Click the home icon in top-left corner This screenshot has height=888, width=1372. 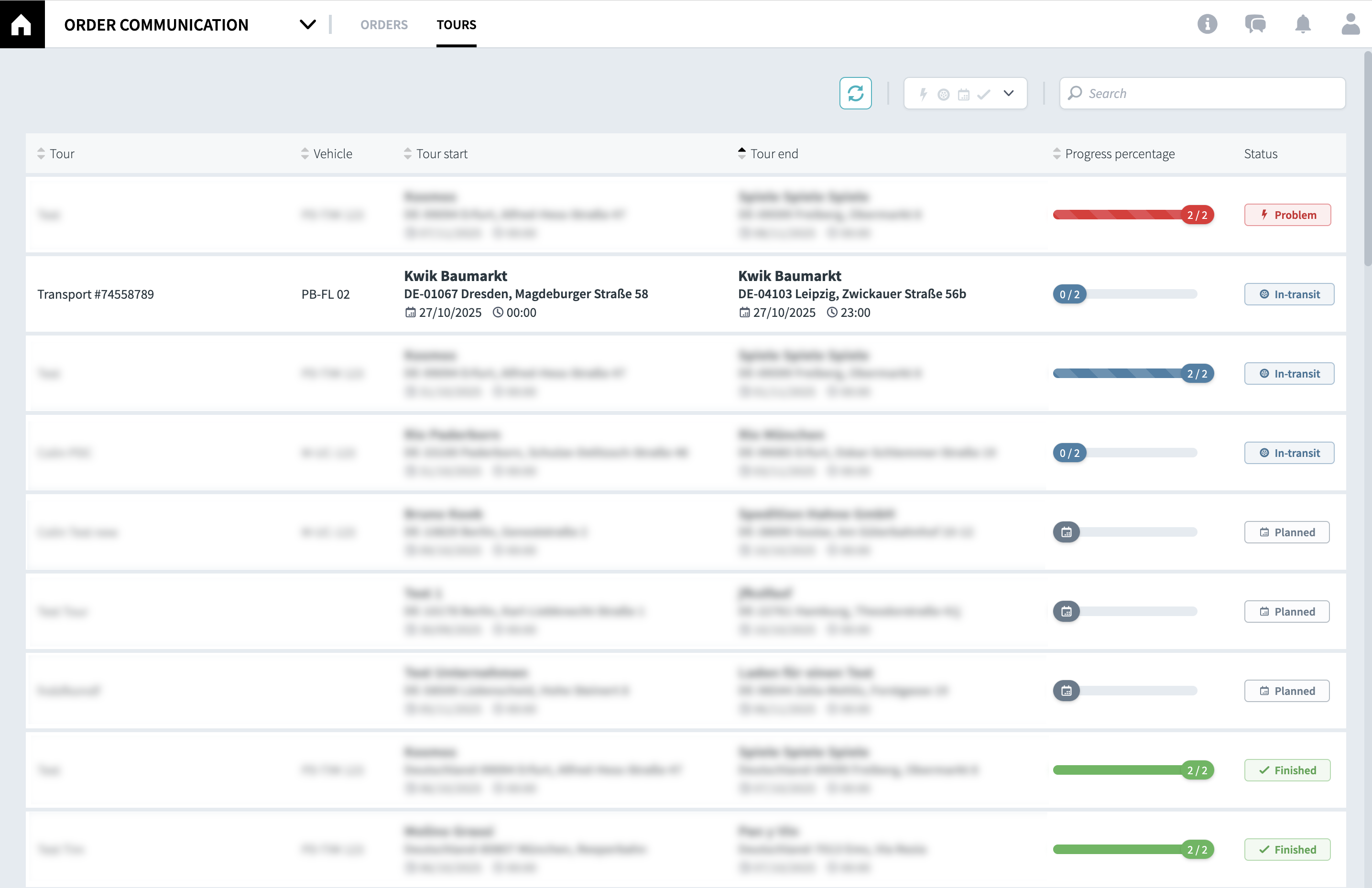point(22,24)
